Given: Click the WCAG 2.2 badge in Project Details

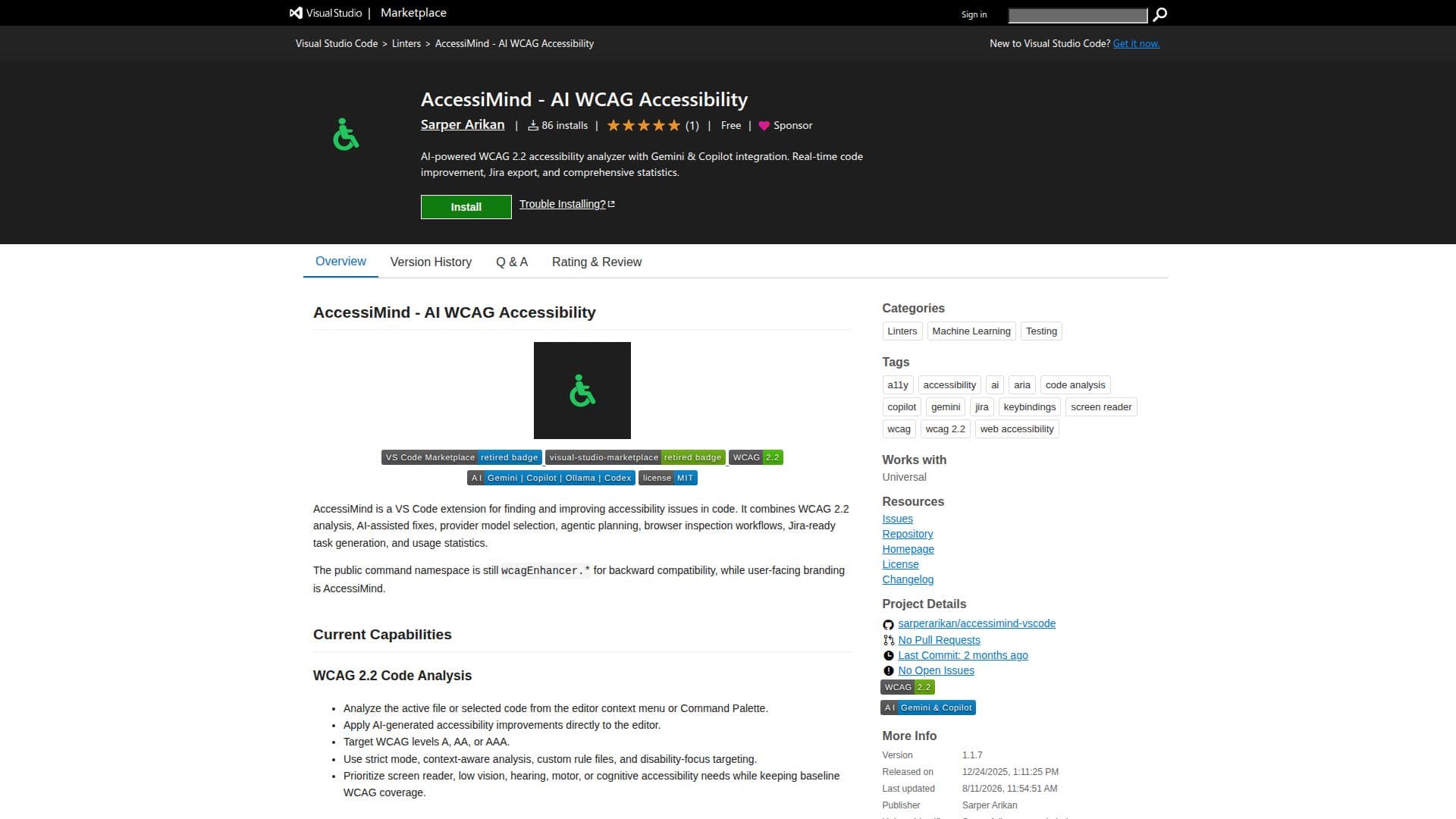Looking at the screenshot, I should click(908, 687).
